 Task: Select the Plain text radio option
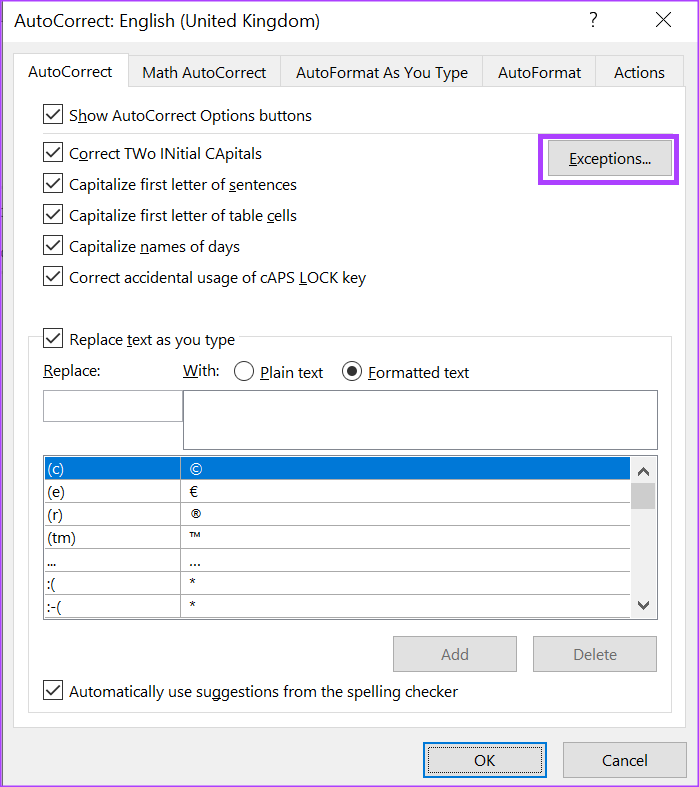(x=244, y=372)
